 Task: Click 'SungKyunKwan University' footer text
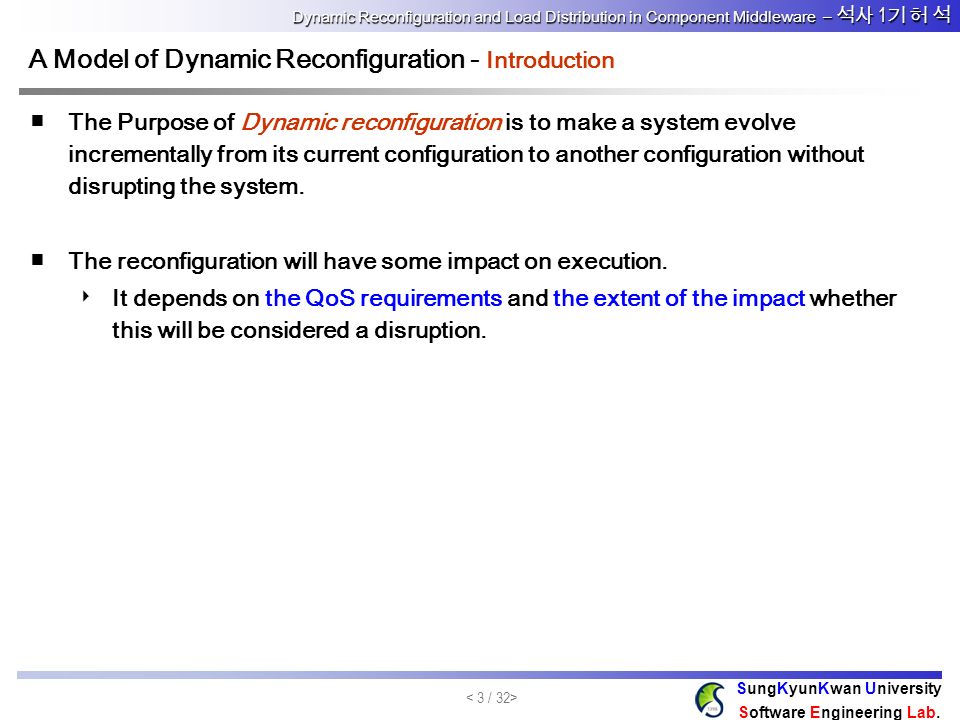point(839,689)
